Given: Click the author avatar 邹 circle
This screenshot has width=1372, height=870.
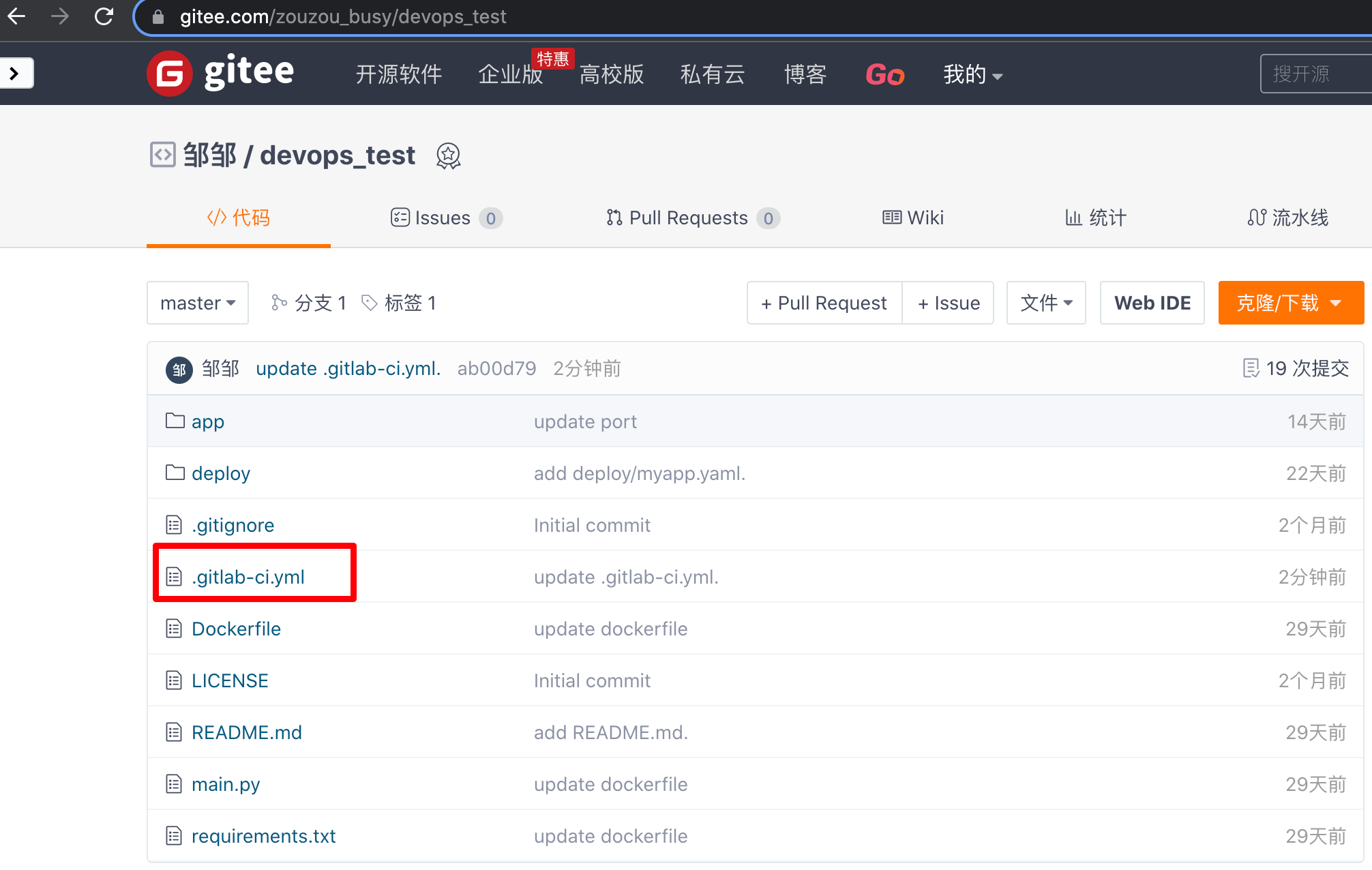Looking at the screenshot, I should point(179,370).
